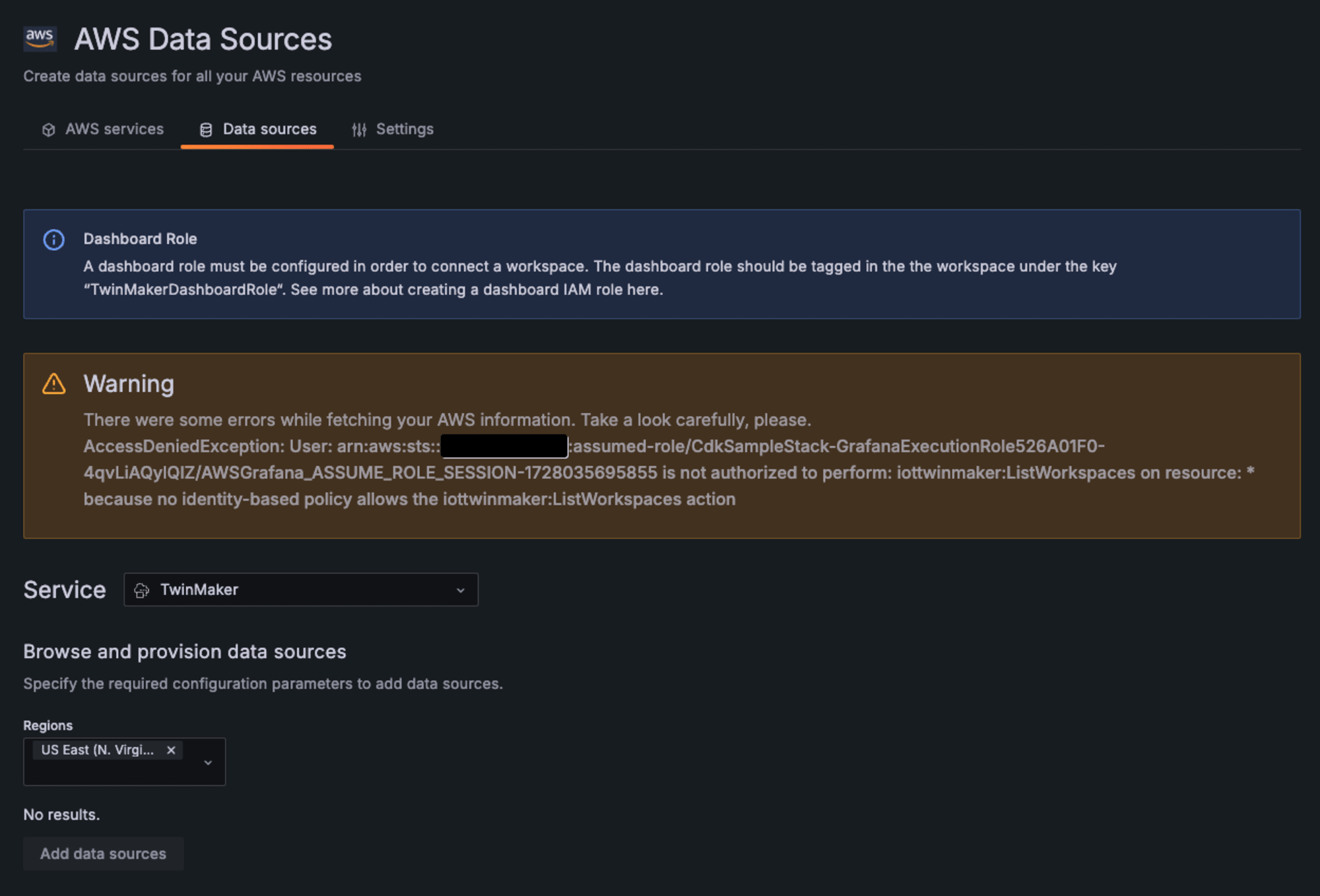The height and width of the screenshot is (896, 1320).
Task: Select the Data sources tab
Action: (257, 129)
